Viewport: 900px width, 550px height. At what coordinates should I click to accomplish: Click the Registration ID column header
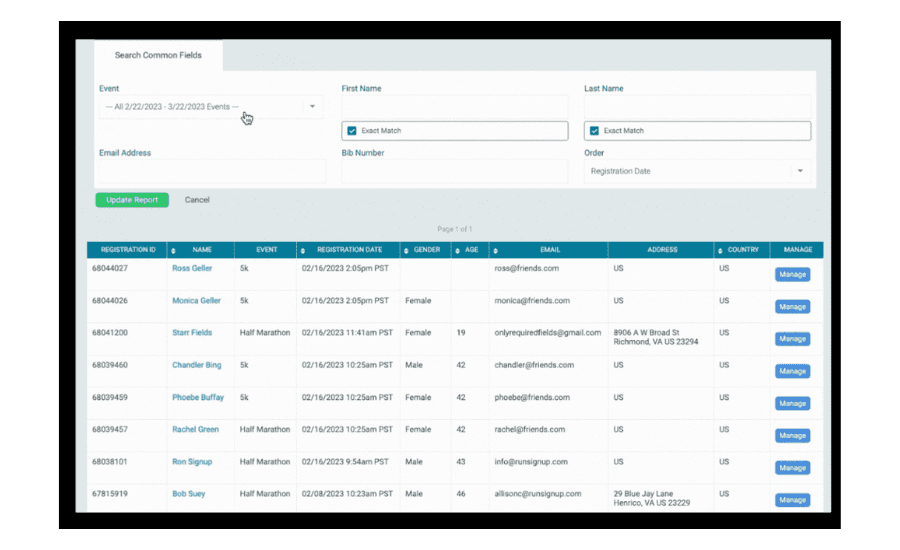point(128,250)
